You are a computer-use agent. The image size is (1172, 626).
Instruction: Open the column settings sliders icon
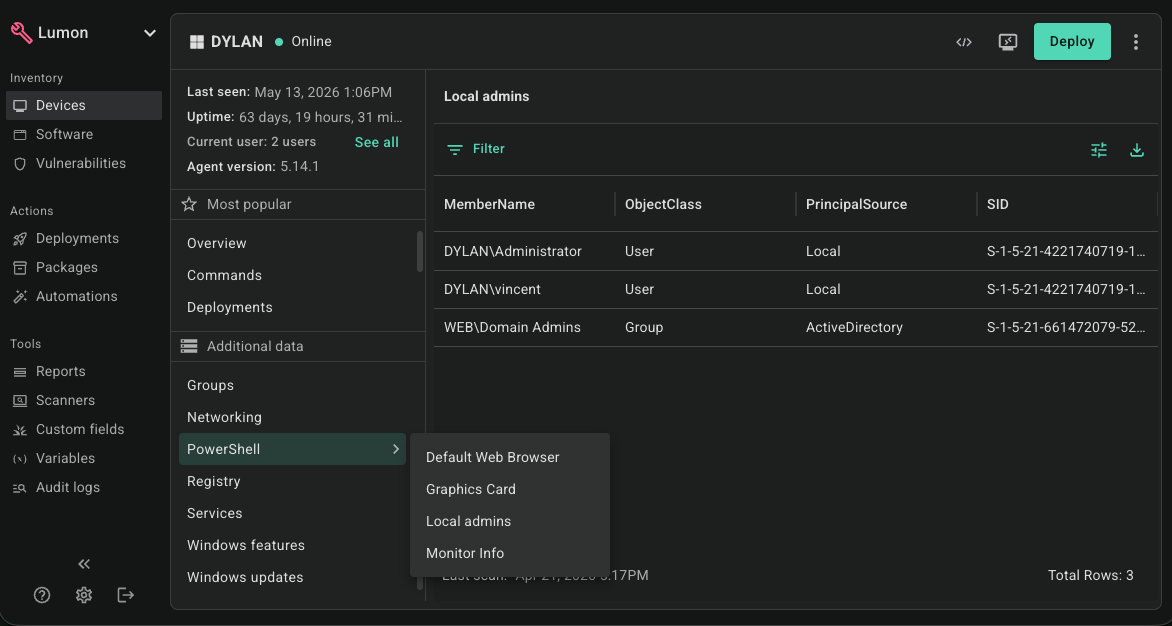pos(1099,150)
